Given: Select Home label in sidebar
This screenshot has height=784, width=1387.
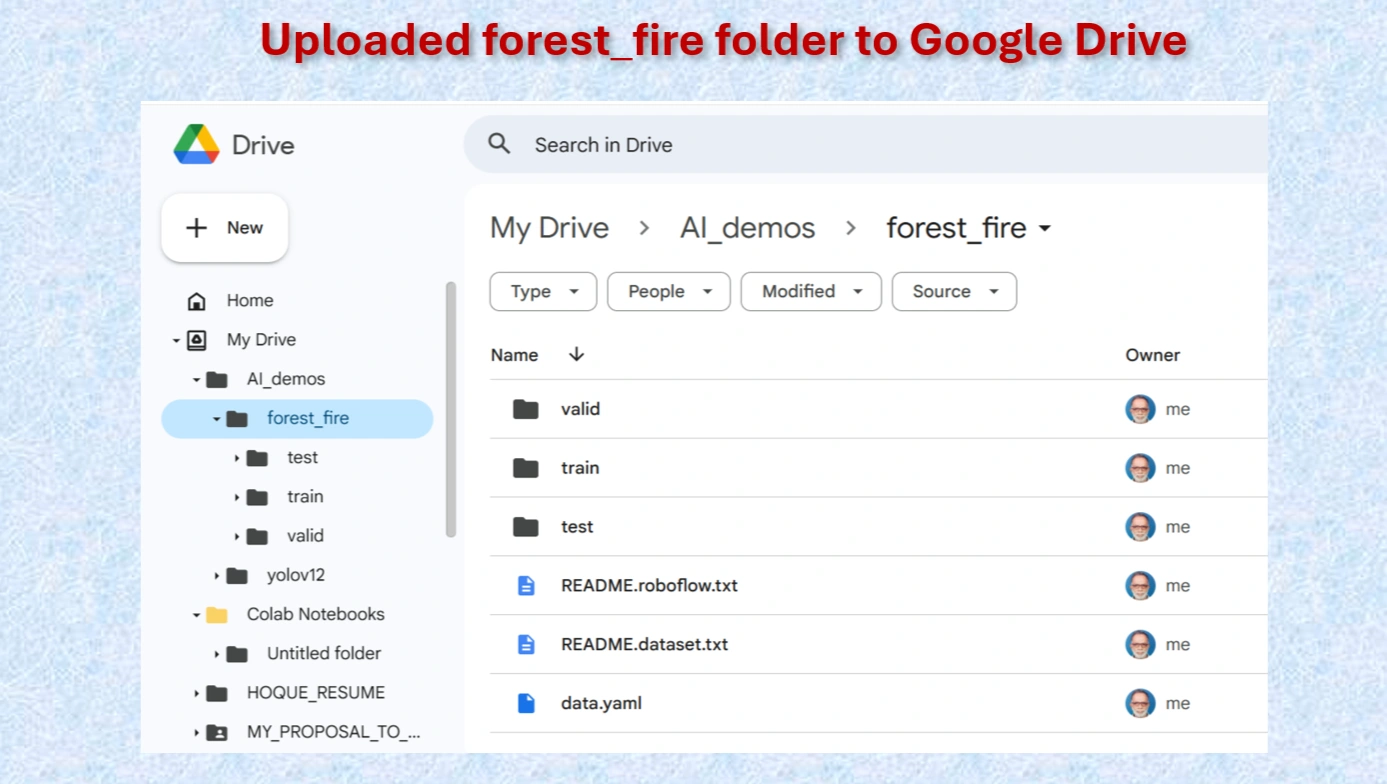Looking at the screenshot, I should point(250,300).
